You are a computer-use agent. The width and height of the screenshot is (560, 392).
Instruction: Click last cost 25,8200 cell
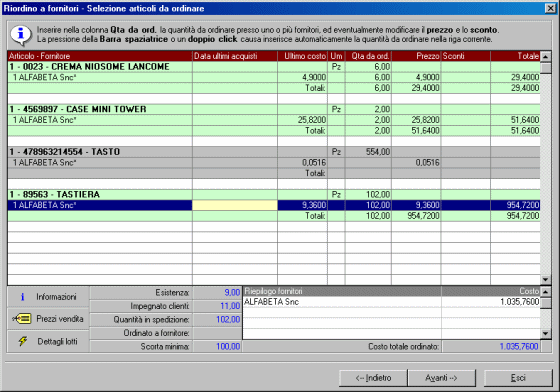pyautogui.click(x=302, y=120)
